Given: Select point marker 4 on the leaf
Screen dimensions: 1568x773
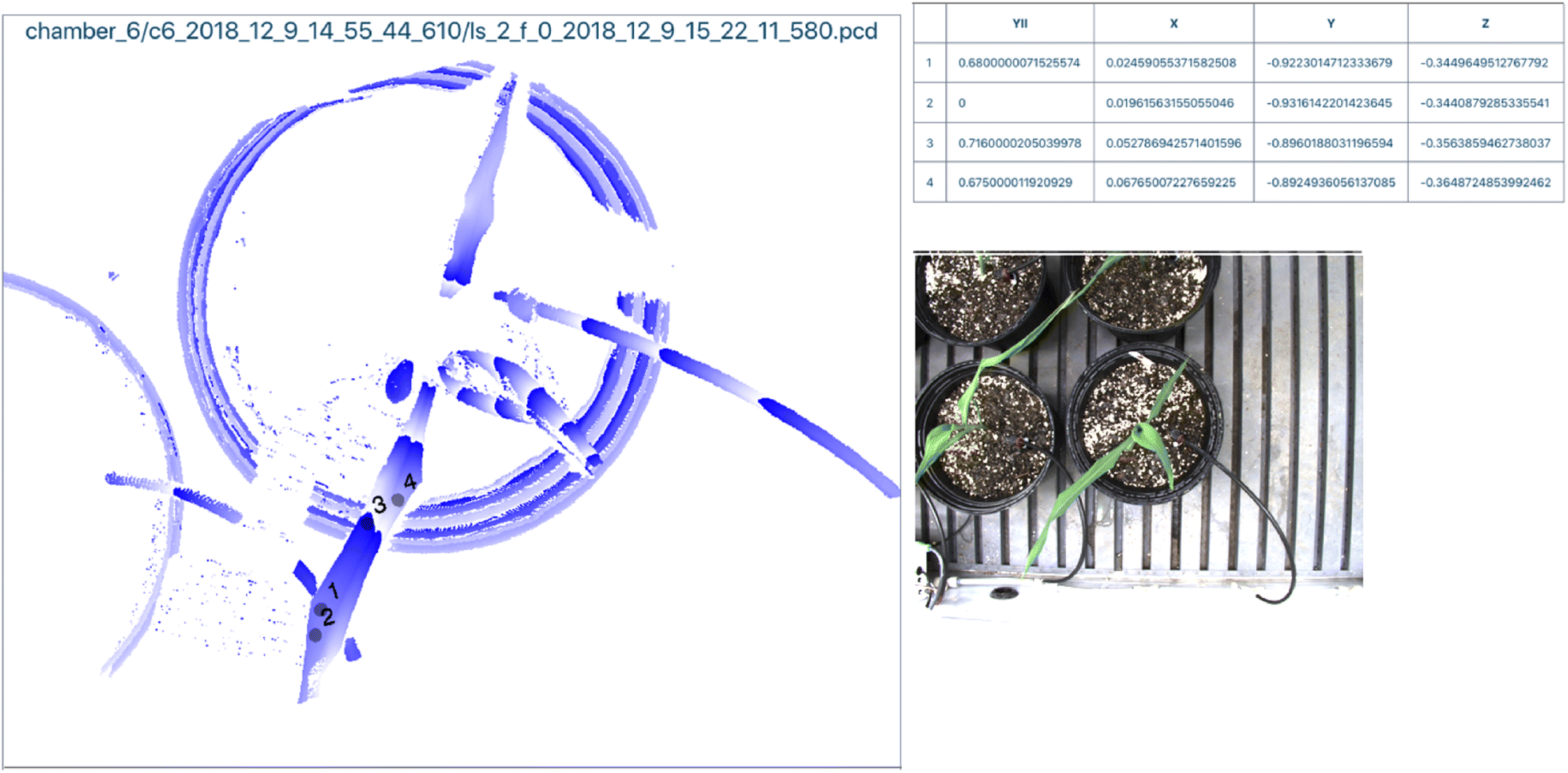Looking at the screenshot, I should tap(397, 500).
